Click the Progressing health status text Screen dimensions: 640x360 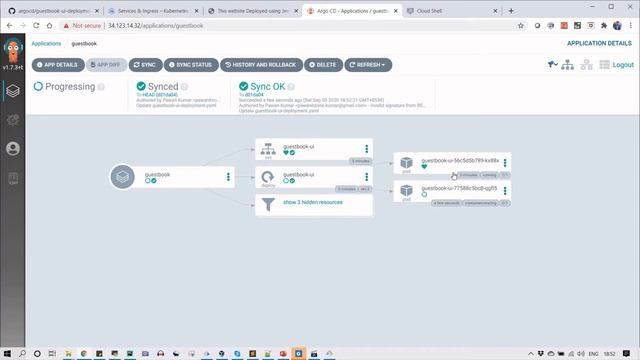point(70,87)
